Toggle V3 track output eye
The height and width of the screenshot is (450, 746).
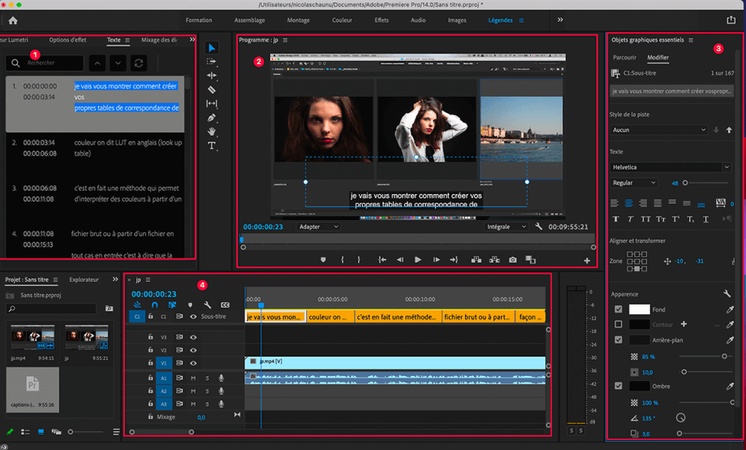[193, 337]
